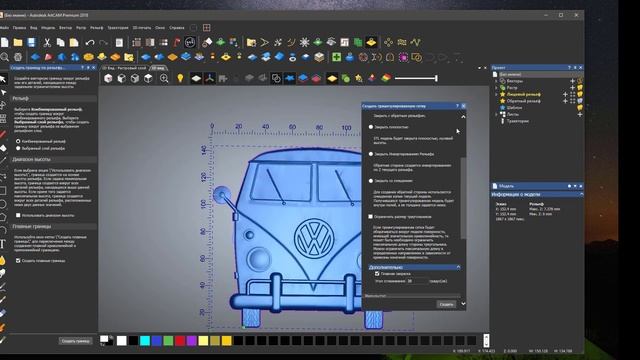Click the paste clipboard icon
640x360 pixels.
[74, 42]
